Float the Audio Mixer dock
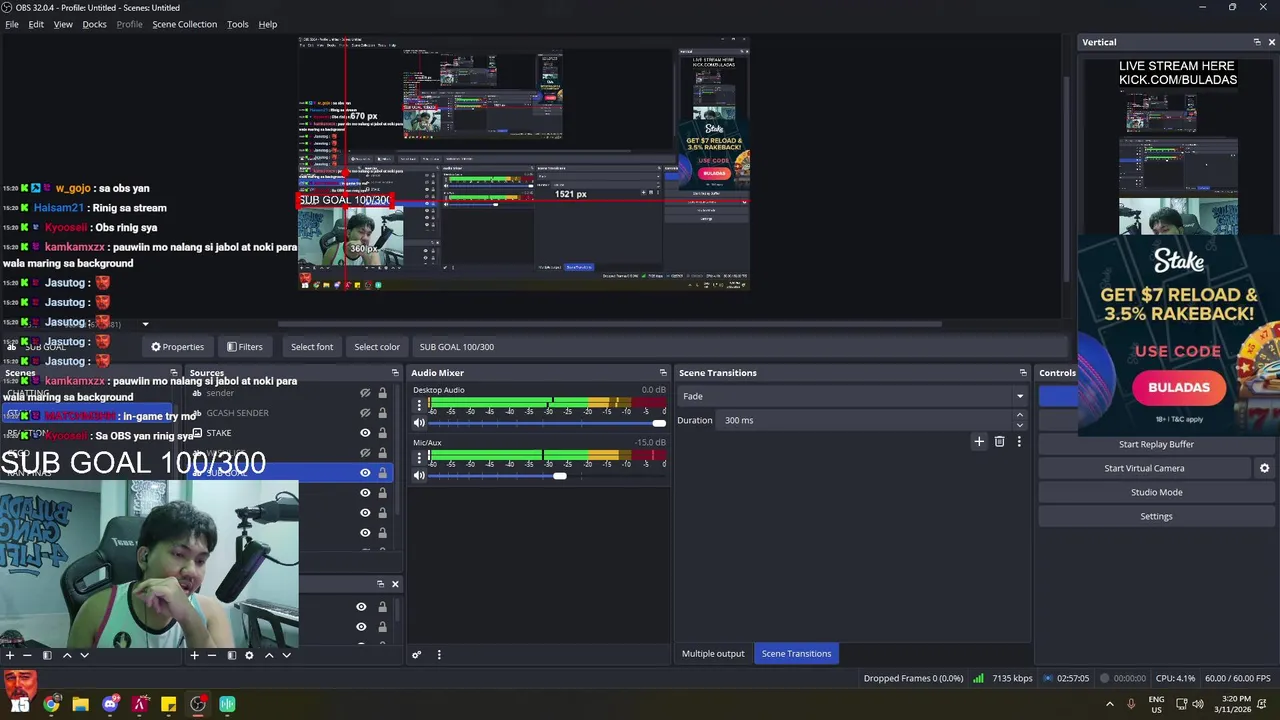 pos(662,373)
